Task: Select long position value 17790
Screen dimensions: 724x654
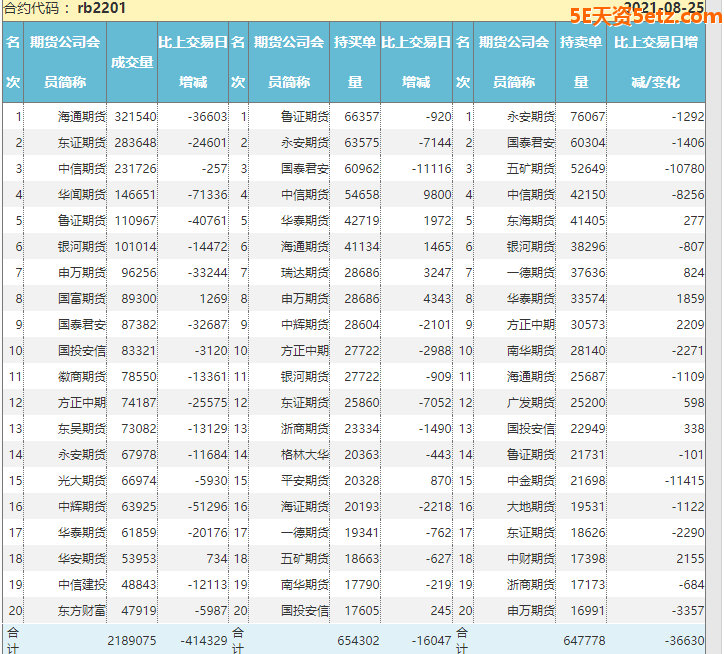Action: pyautogui.click(x=362, y=585)
